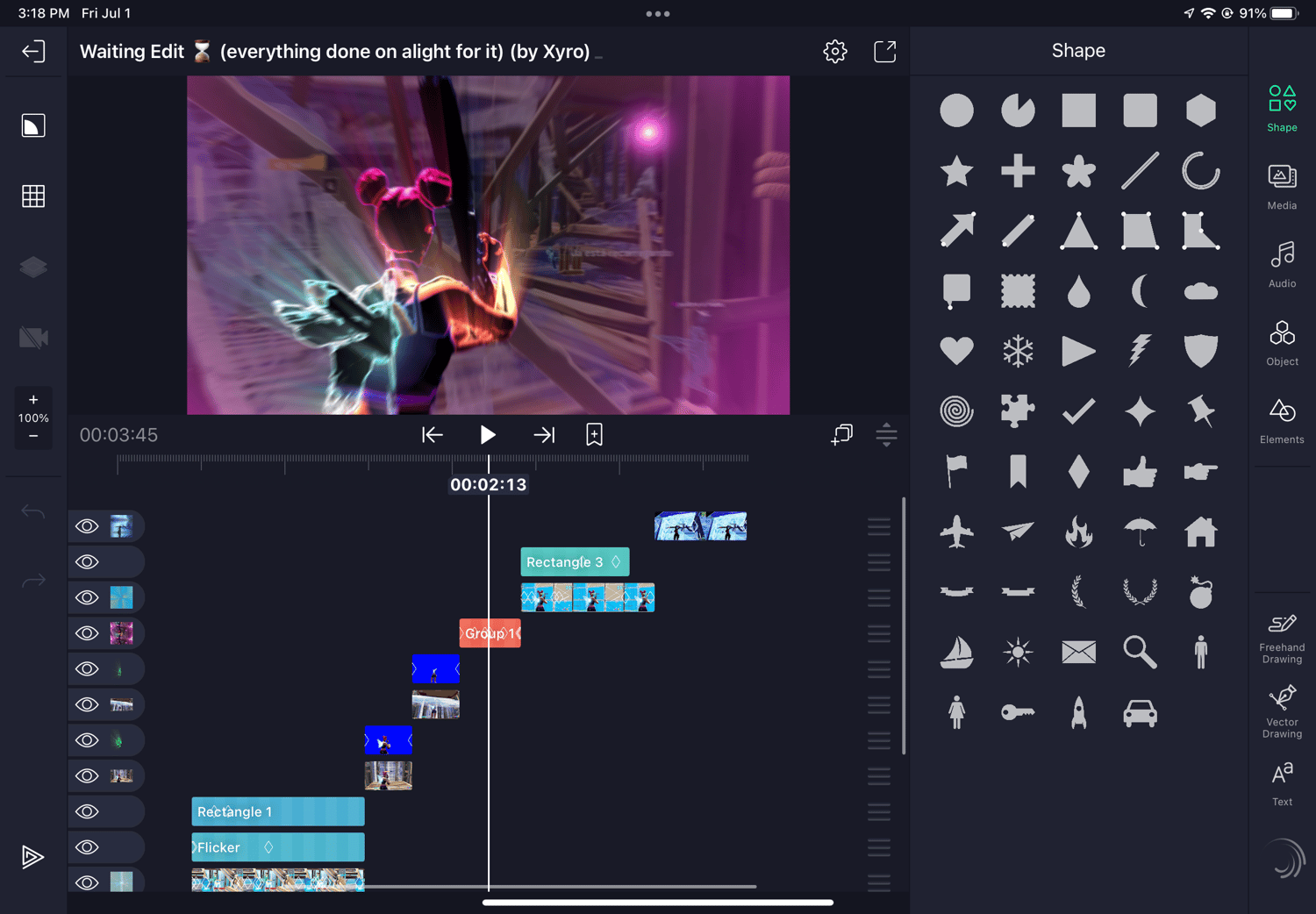
Task: Zoom in with plus button
Action: (x=33, y=400)
